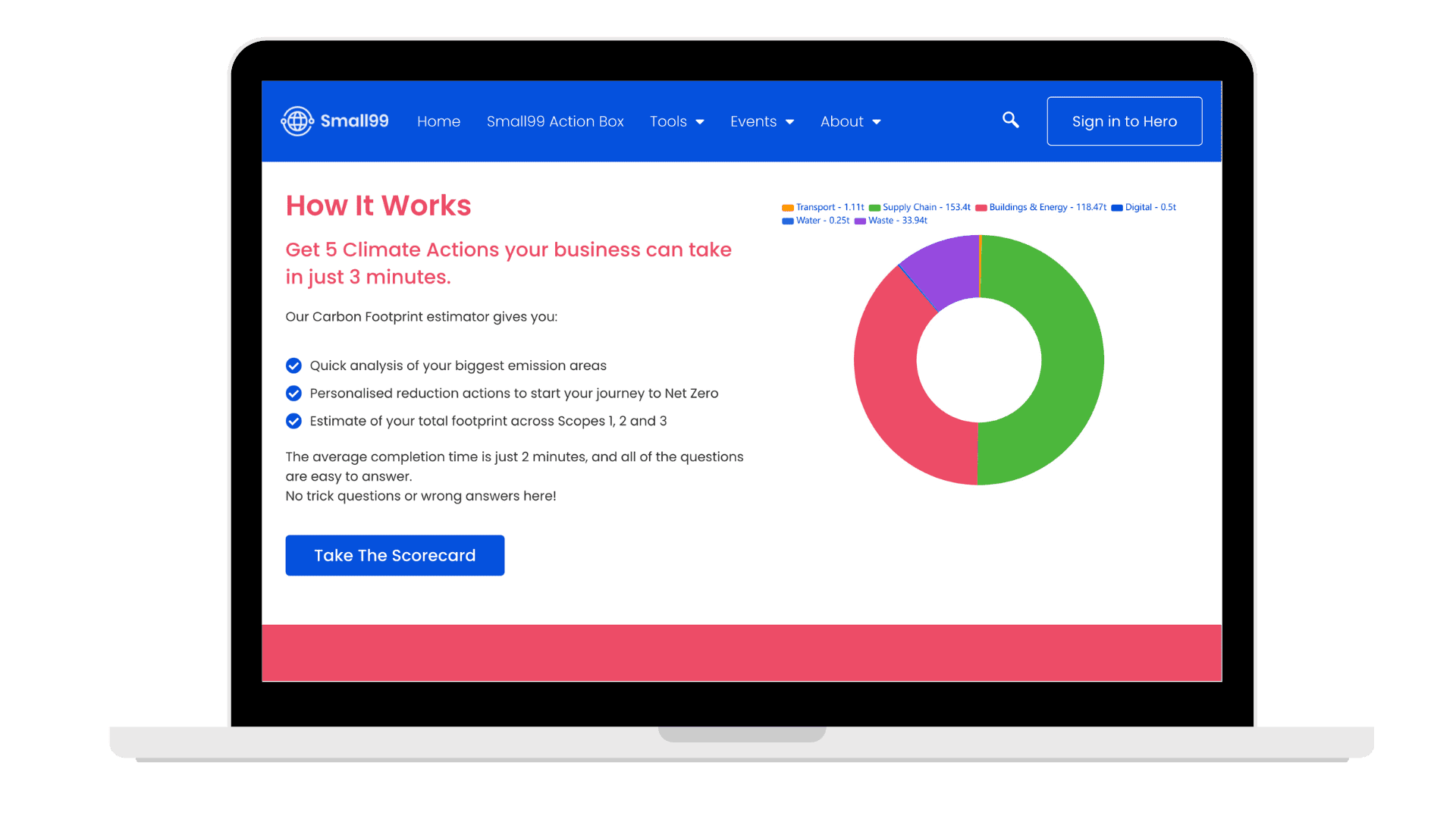
Task: Expand the Tools dropdown menu
Action: 677,120
